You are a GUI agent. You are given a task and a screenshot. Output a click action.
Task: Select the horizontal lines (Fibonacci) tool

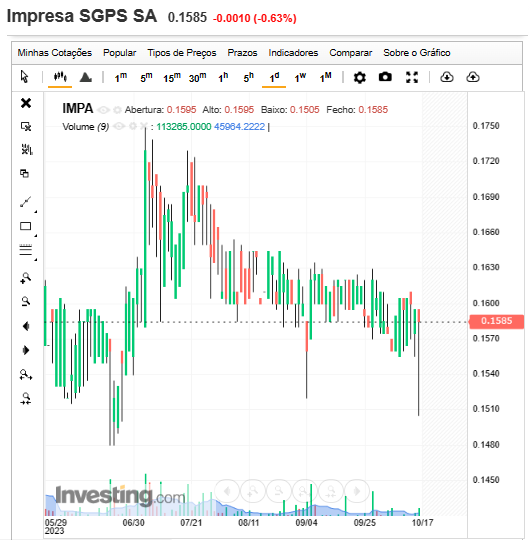tap(26, 250)
